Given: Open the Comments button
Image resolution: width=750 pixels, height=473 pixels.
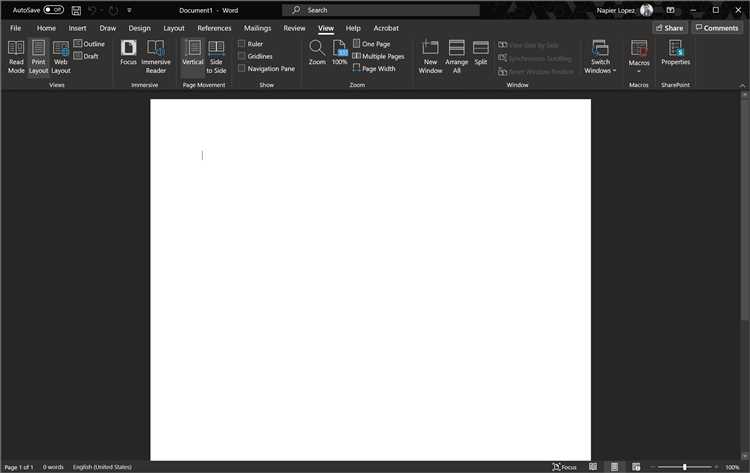Looking at the screenshot, I should coord(717,28).
